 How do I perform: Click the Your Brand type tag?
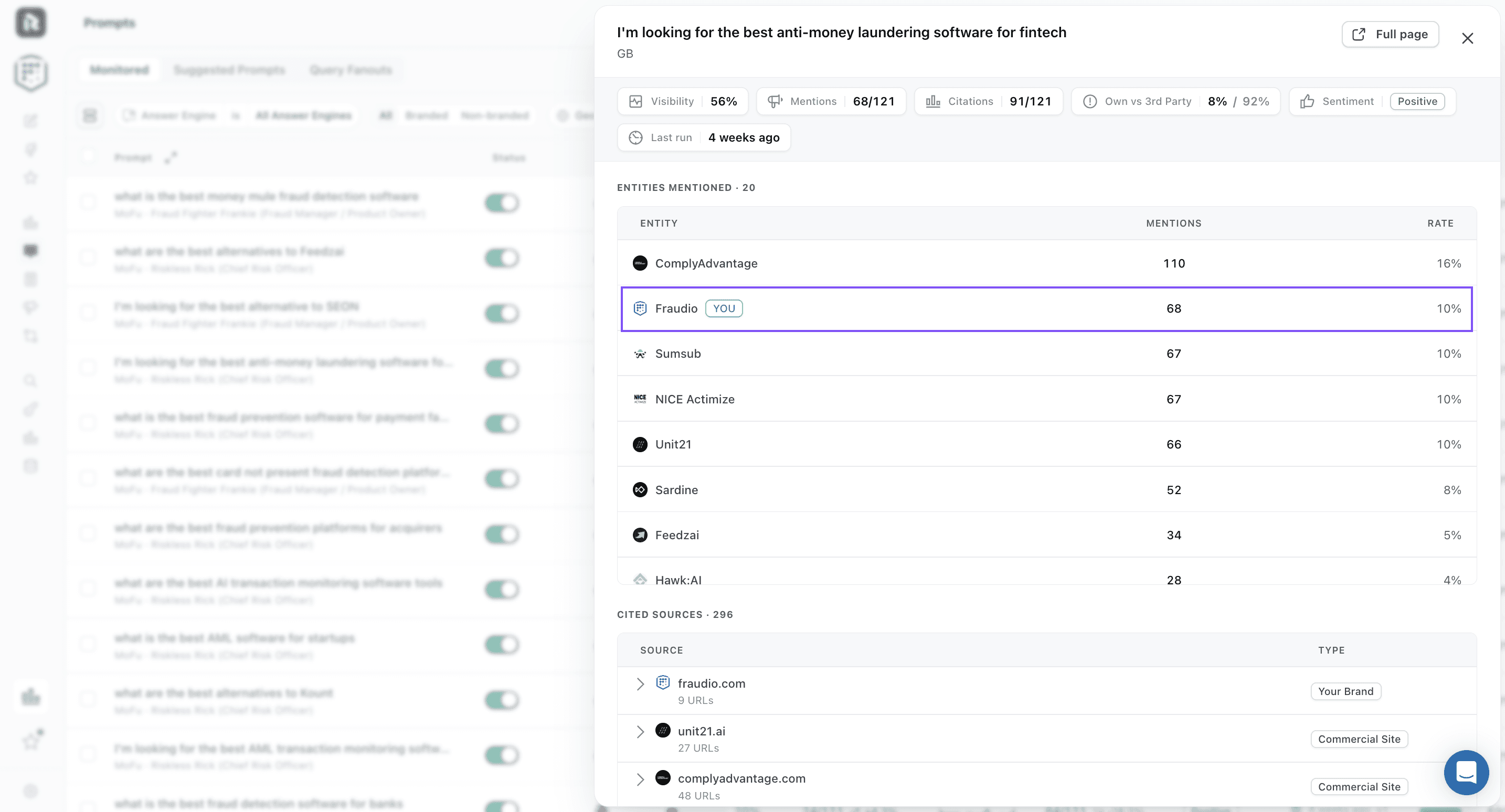(x=1345, y=692)
